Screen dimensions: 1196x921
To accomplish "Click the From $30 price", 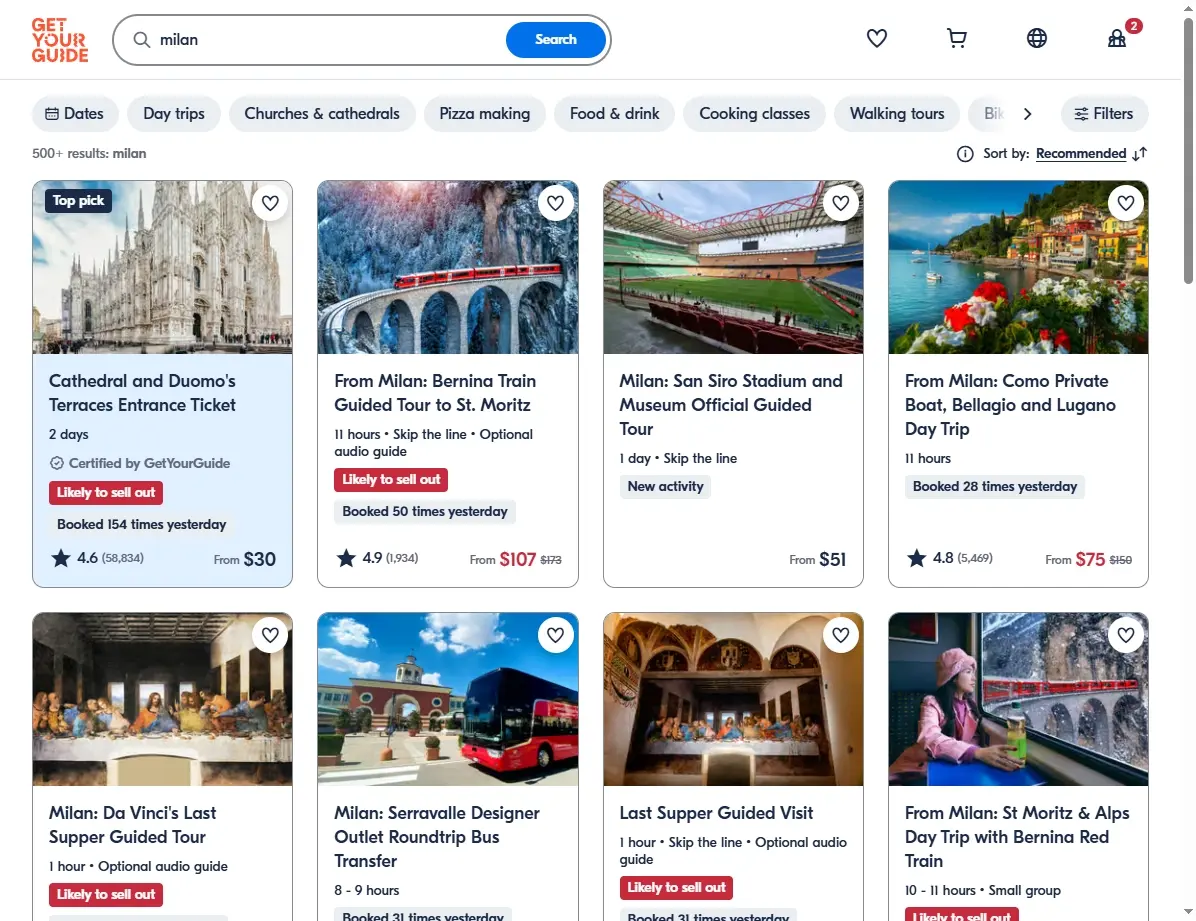I will [x=245, y=559].
